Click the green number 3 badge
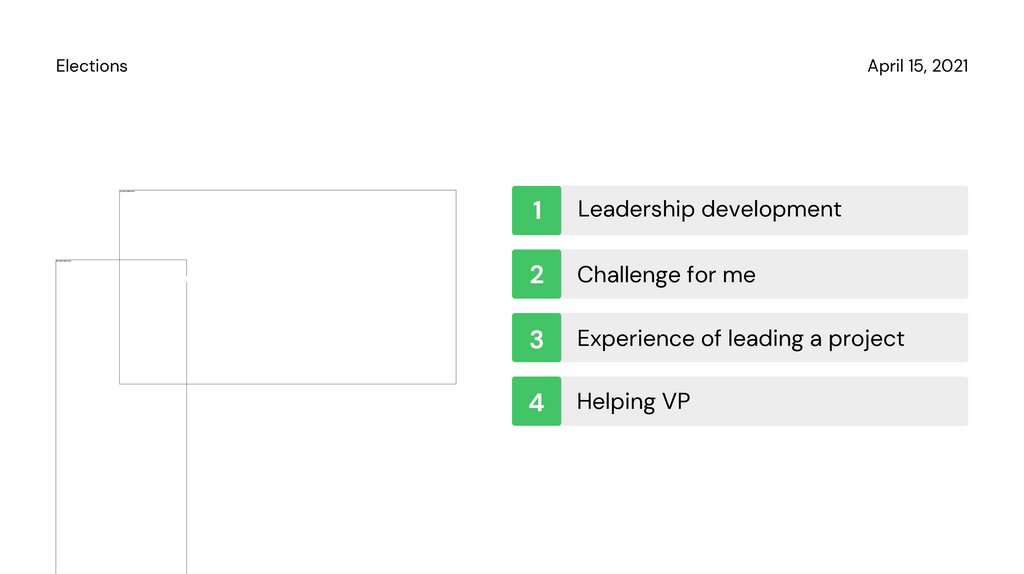This screenshot has height=574, width=1024. [x=536, y=338]
